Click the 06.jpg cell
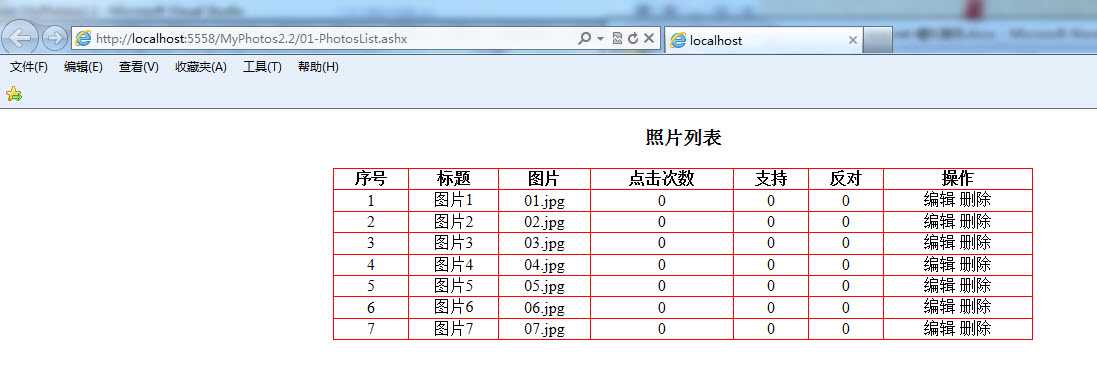 pos(544,308)
